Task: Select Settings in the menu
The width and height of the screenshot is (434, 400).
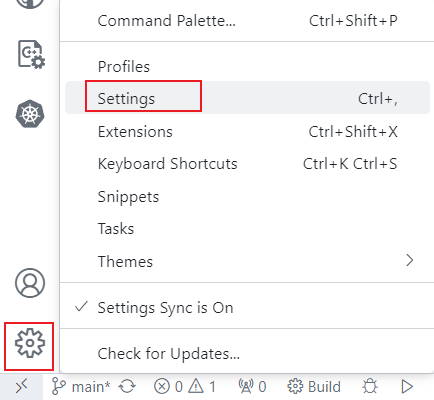Action: [247, 98]
